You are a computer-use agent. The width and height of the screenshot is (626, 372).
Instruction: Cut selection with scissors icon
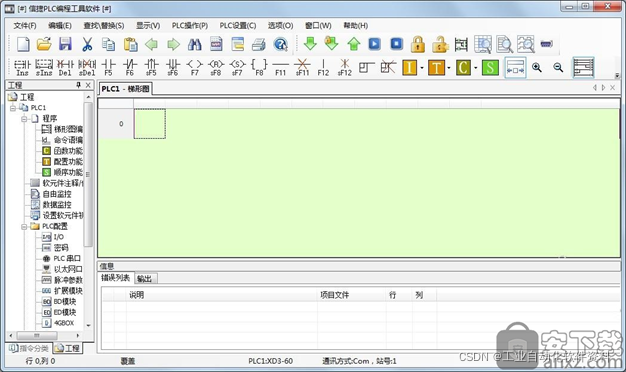pos(87,44)
